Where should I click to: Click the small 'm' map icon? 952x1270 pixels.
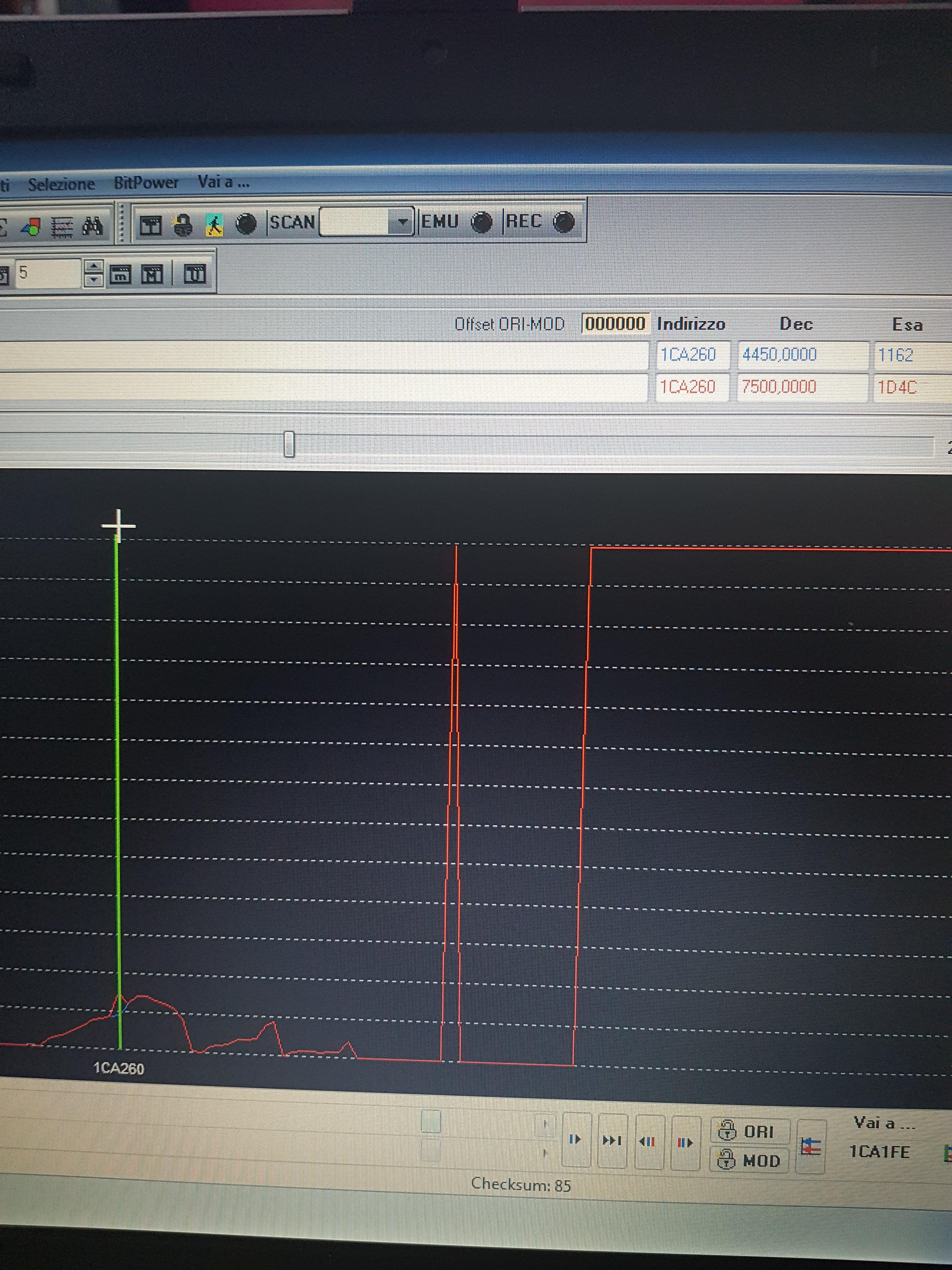click(x=120, y=274)
